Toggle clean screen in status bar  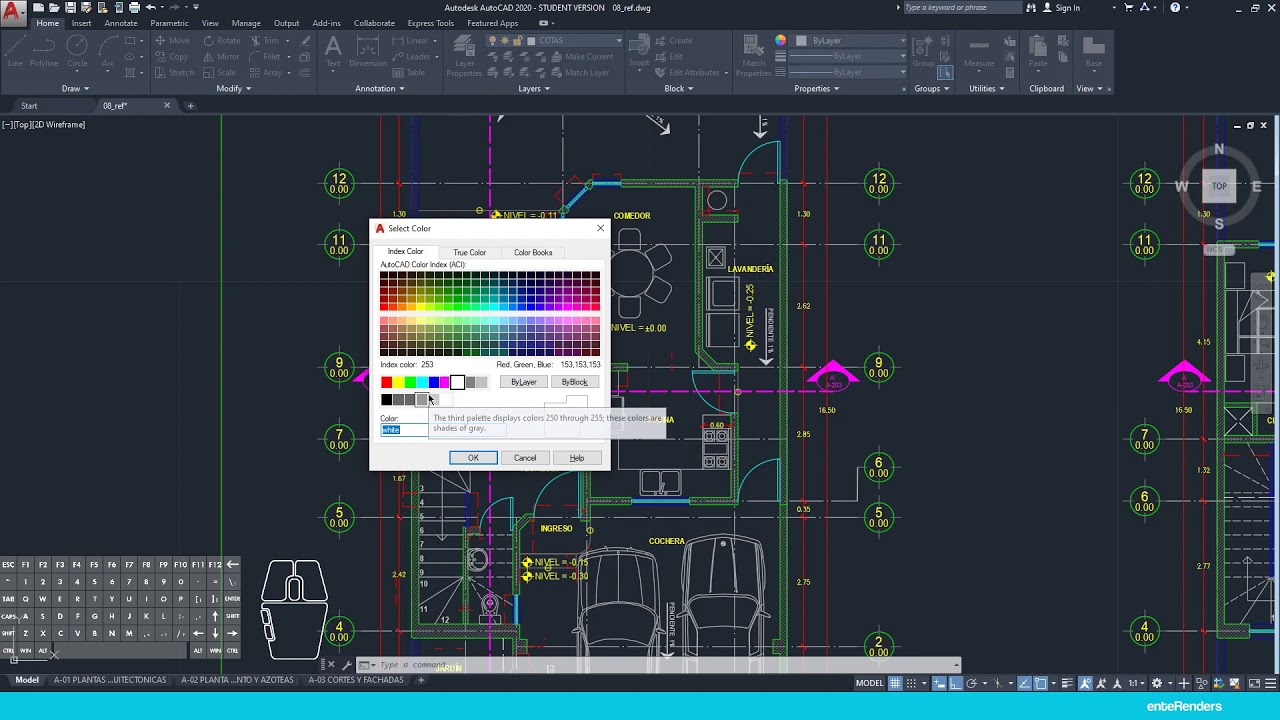click(1254, 683)
